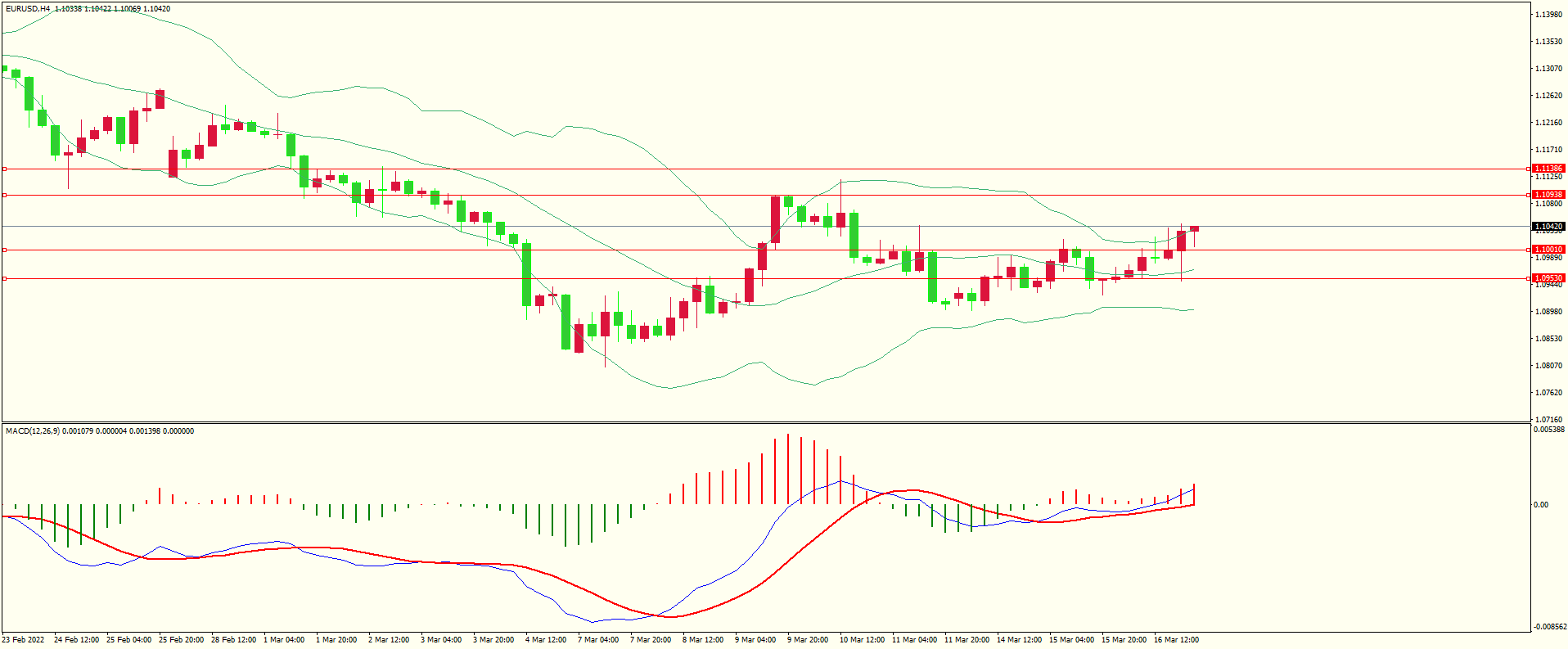The width and height of the screenshot is (1568, 649).
Task: Click the 15 Mar 20:00 time label
Action: point(1124,640)
